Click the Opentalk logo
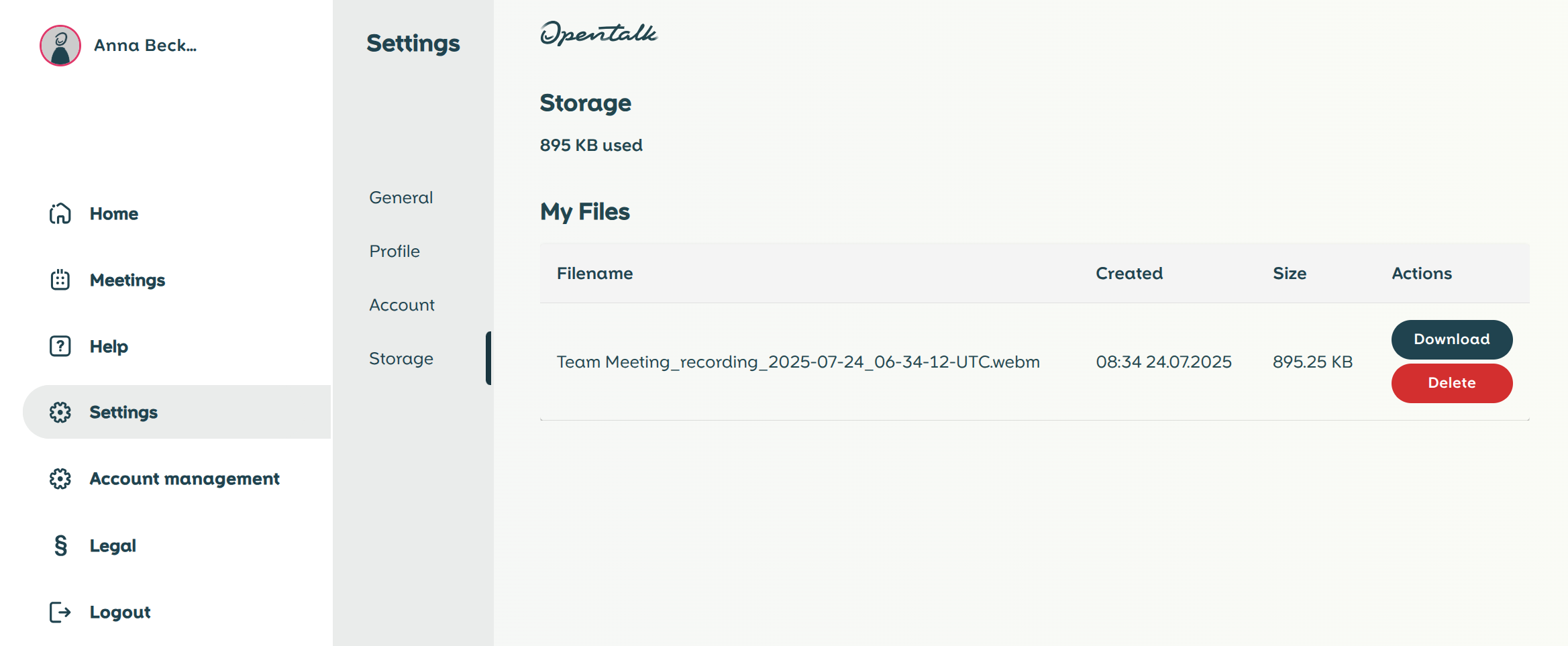The height and width of the screenshot is (646, 1568). pos(599,33)
